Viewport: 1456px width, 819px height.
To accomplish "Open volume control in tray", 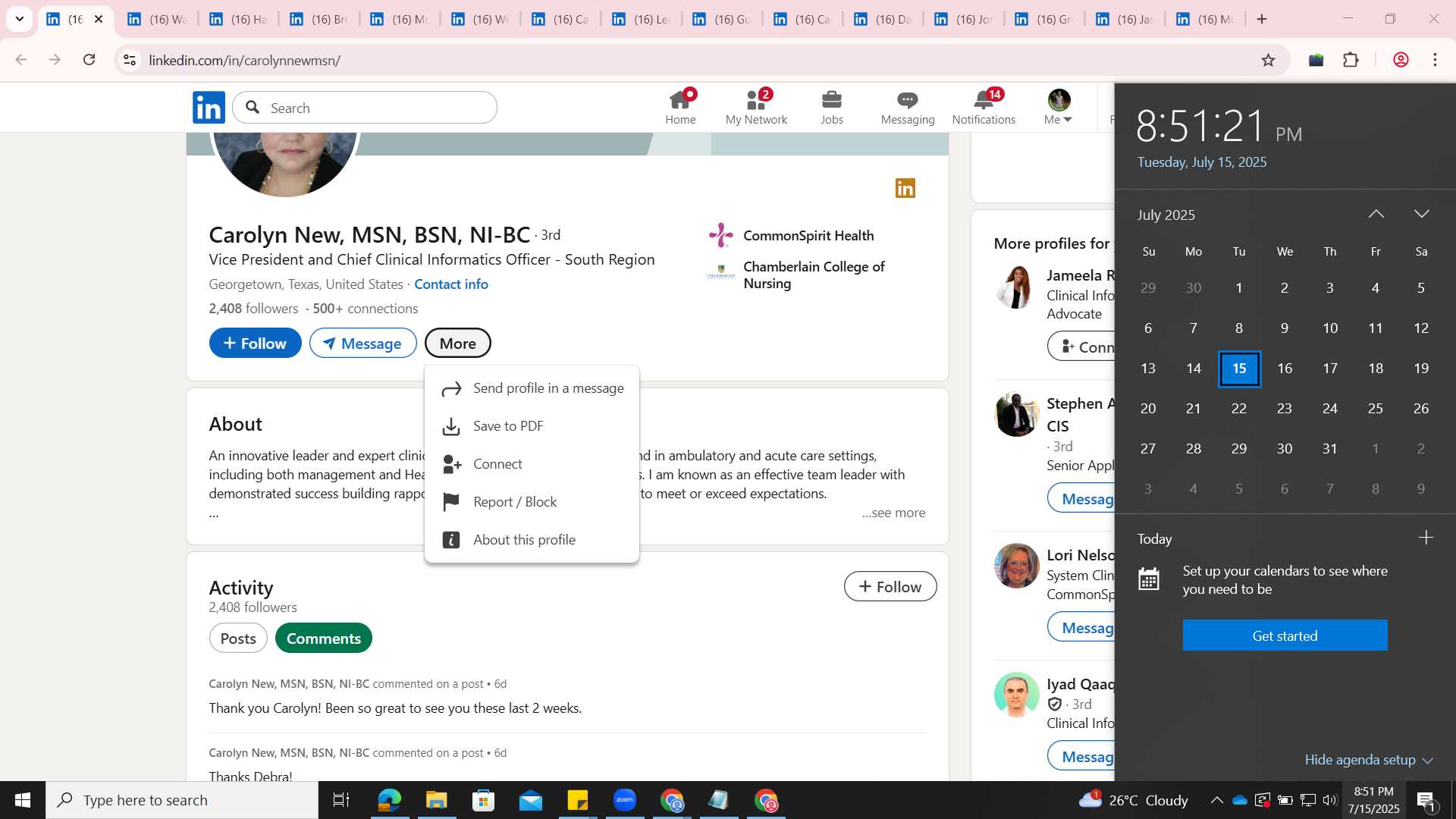I will tap(1330, 800).
